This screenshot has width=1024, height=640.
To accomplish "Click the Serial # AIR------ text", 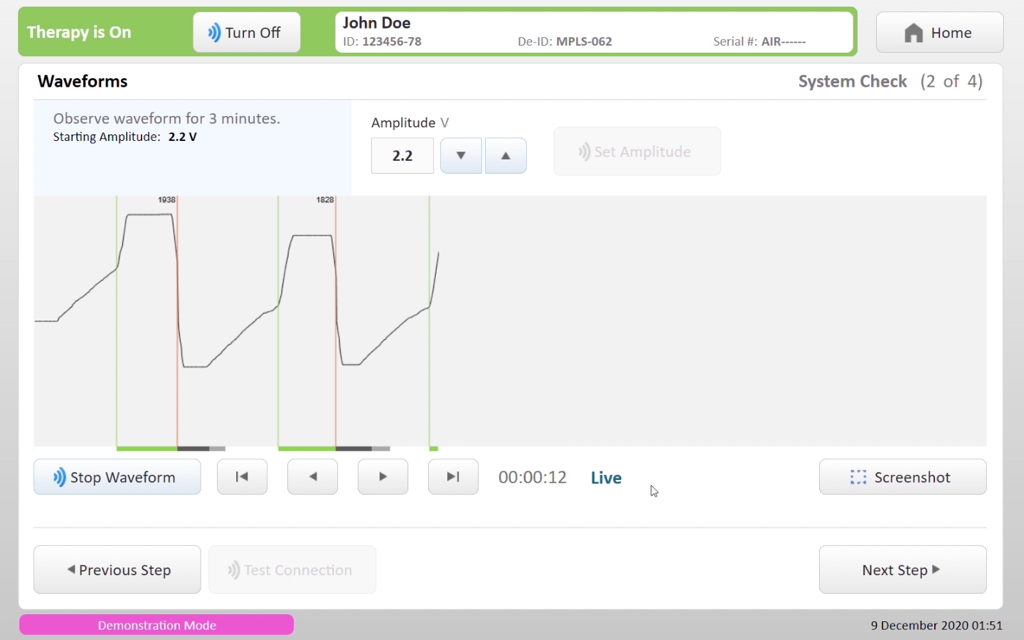I will tap(760, 42).
